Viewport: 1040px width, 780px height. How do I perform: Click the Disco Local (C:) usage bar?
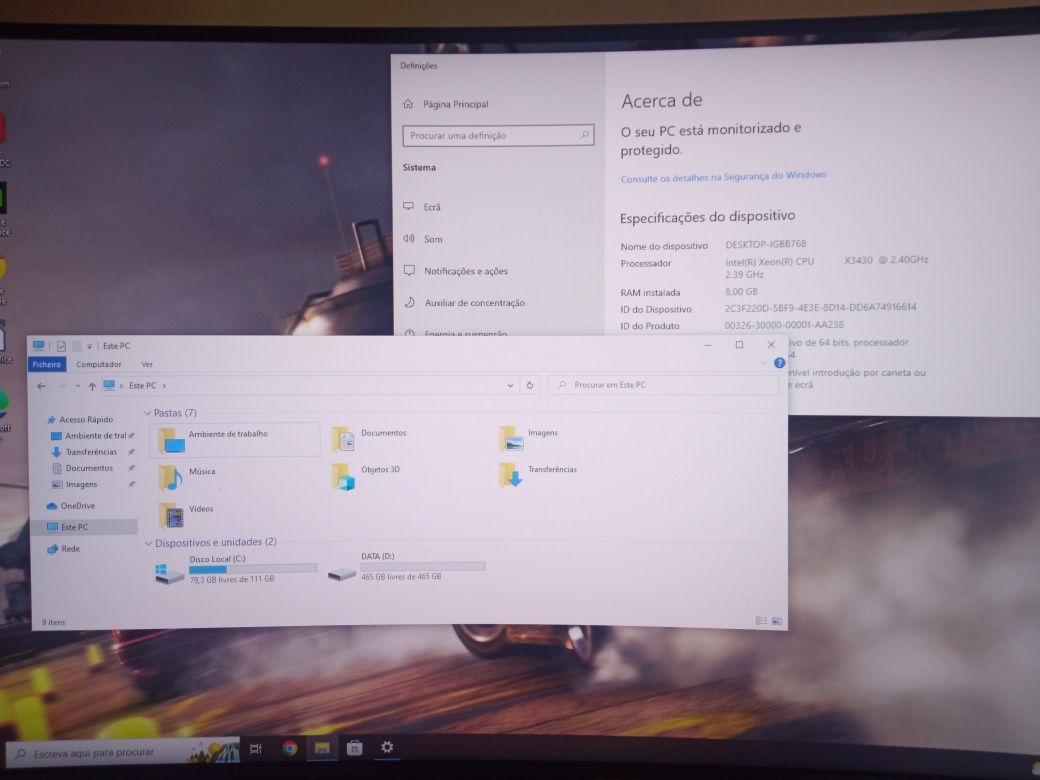(253, 569)
